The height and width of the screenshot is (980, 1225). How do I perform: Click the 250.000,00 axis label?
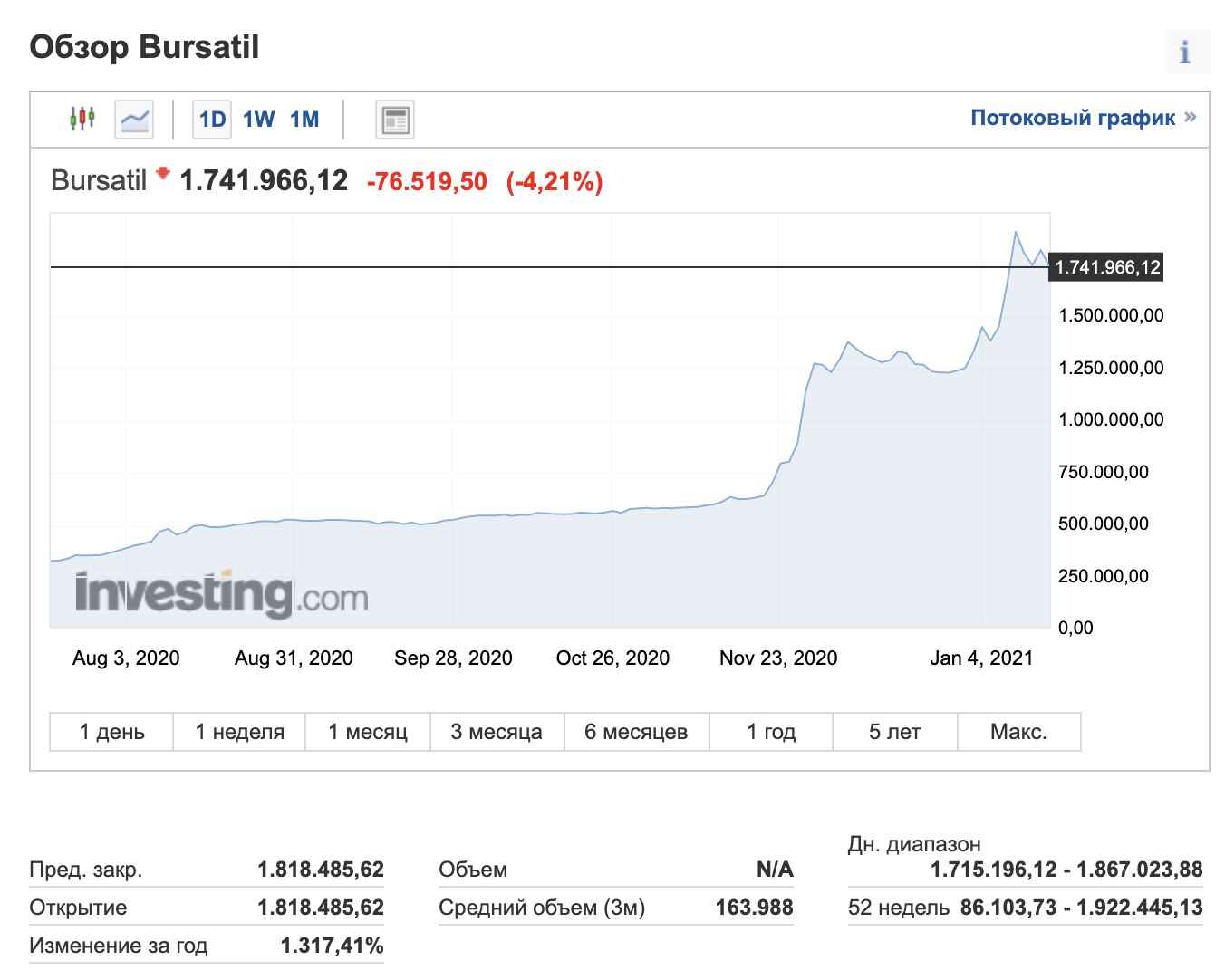(x=1104, y=576)
